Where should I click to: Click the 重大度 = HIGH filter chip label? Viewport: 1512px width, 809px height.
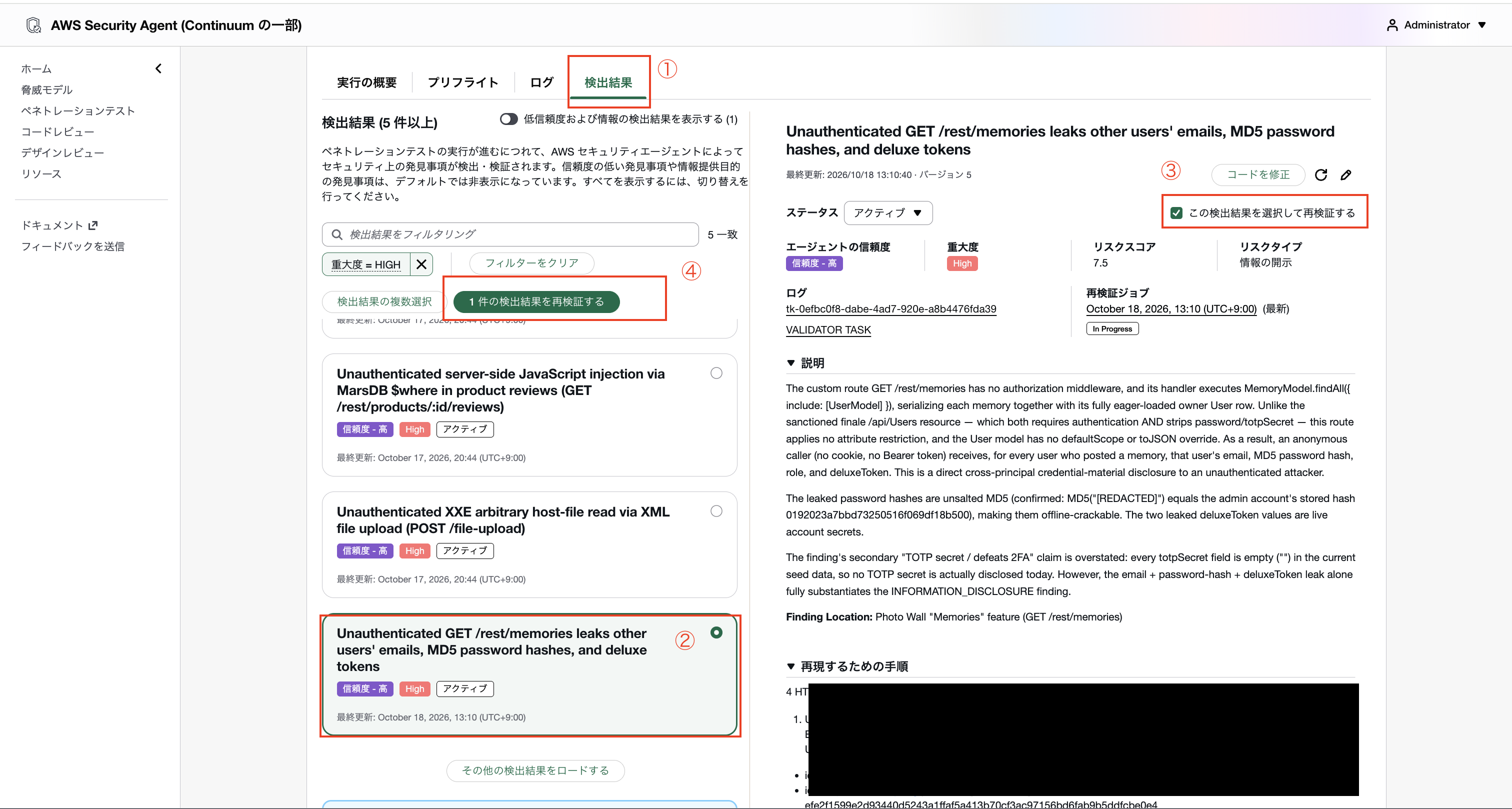point(365,265)
